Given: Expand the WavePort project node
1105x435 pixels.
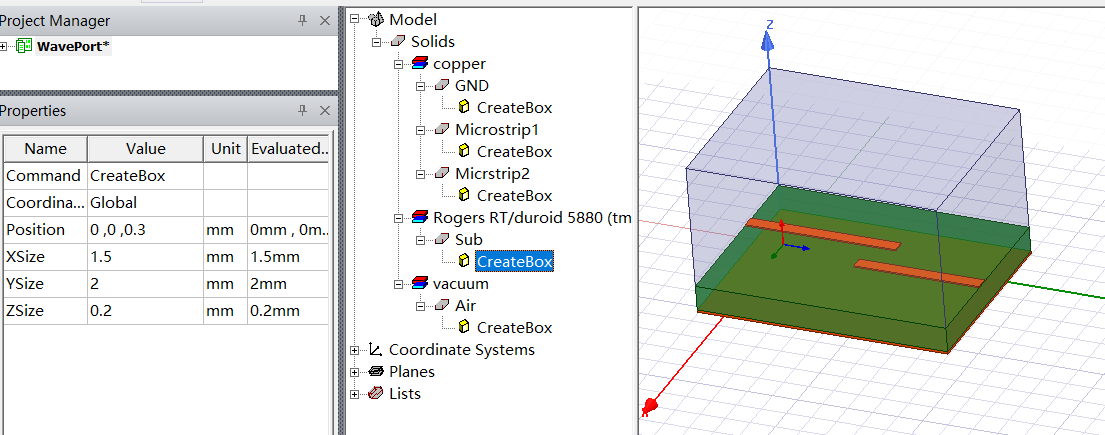Looking at the screenshot, I should [x=4, y=47].
